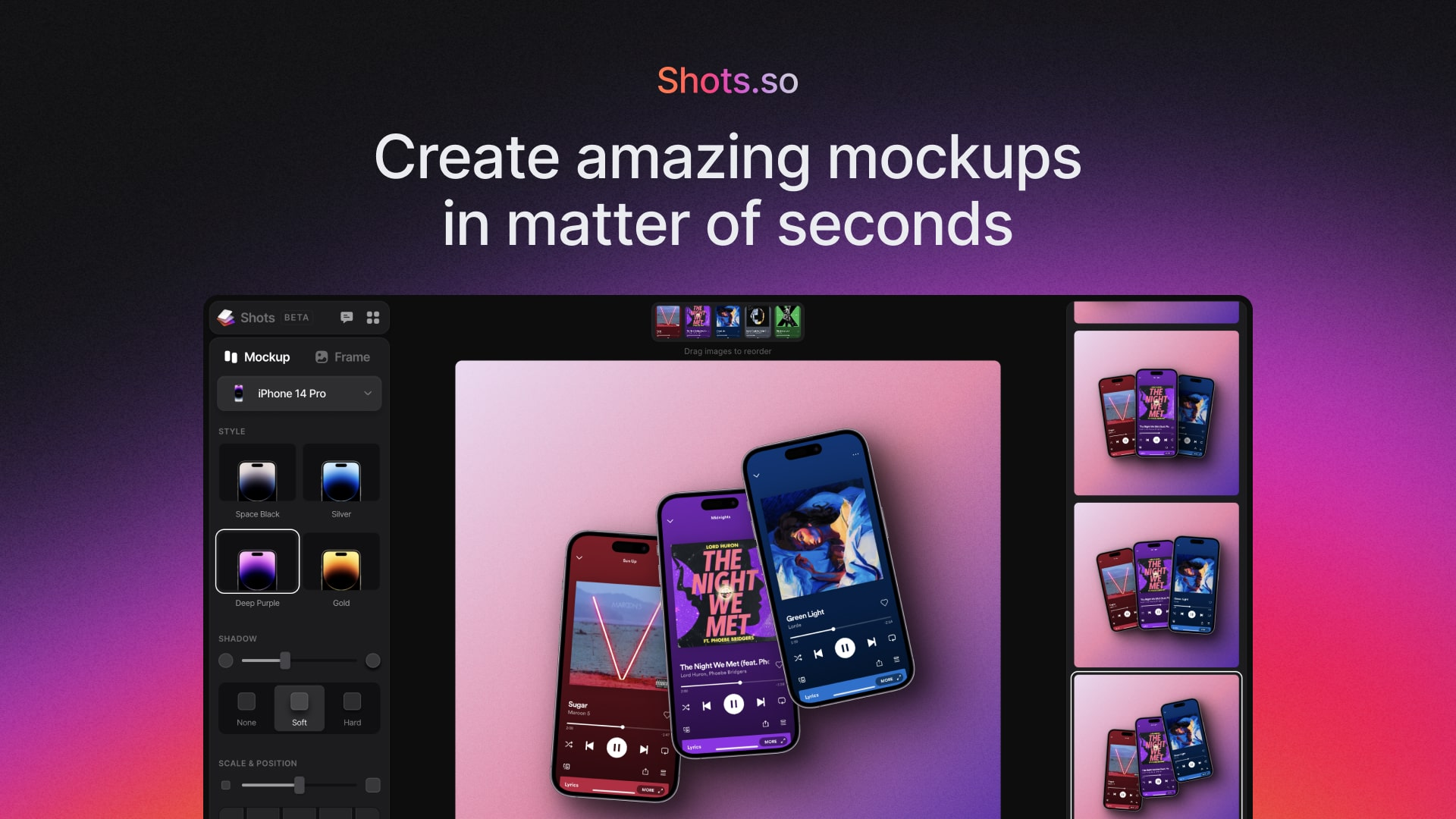Click the chat/comments icon
This screenshot has height=819, width=1456.
(x=346, y=317)
